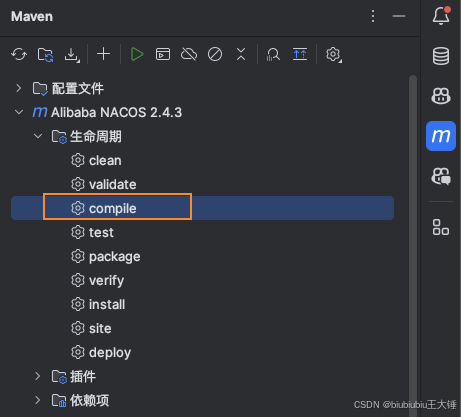Click the 依赖项 folder icon
This screenshot has width=461, height=417.
click(x=59, y=400)
